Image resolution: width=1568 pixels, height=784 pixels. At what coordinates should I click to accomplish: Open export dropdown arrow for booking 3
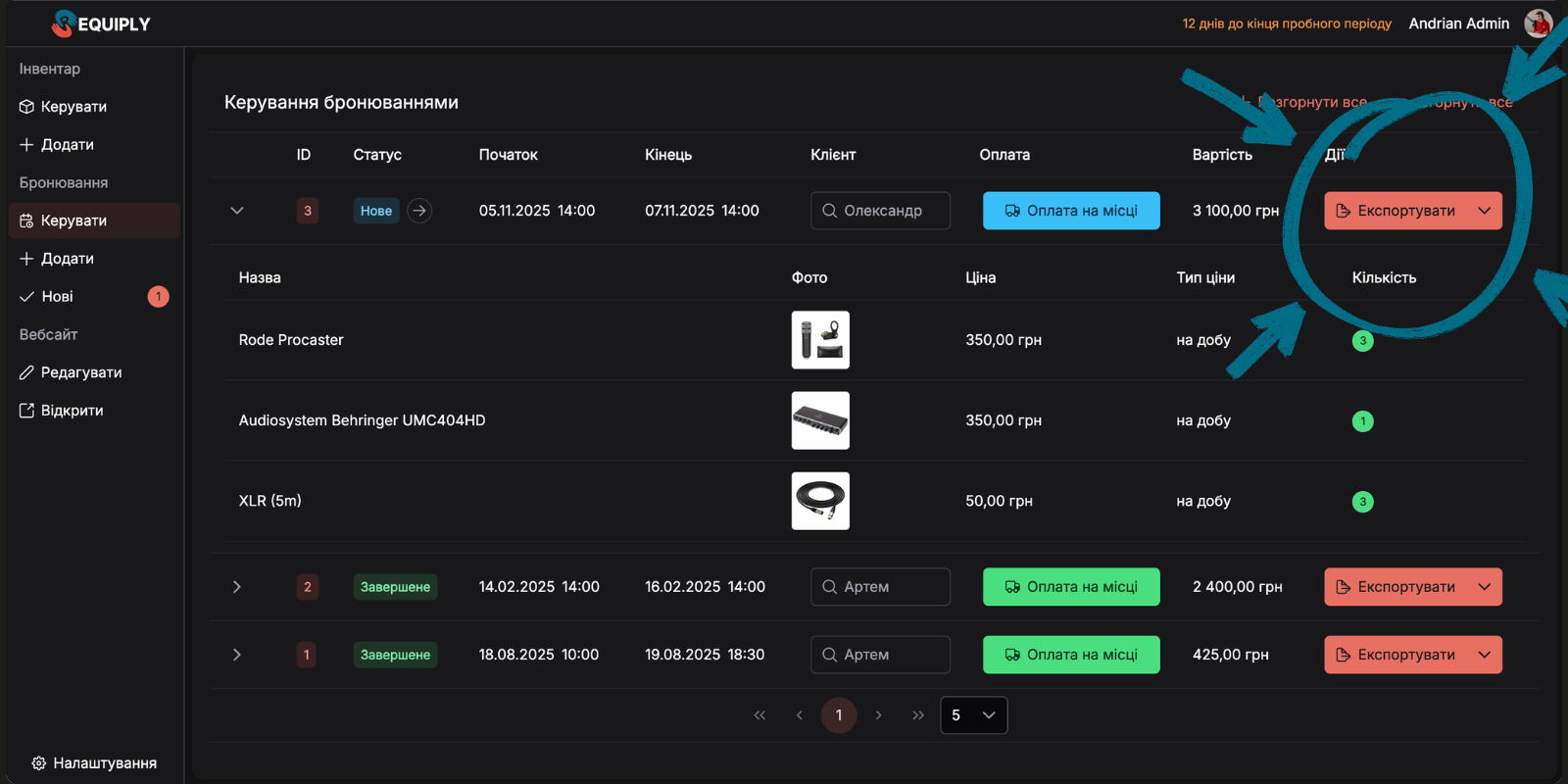point(1485,211)
